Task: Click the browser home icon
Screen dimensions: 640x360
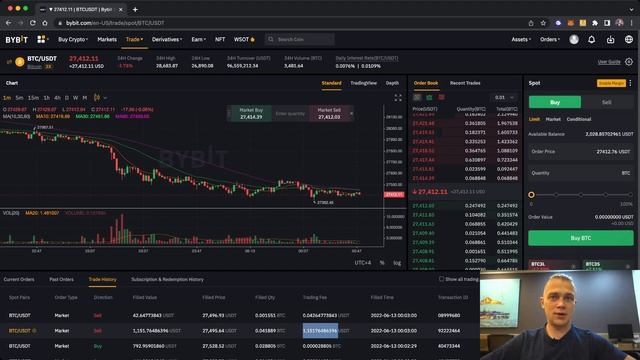Action: click(45, 23)
